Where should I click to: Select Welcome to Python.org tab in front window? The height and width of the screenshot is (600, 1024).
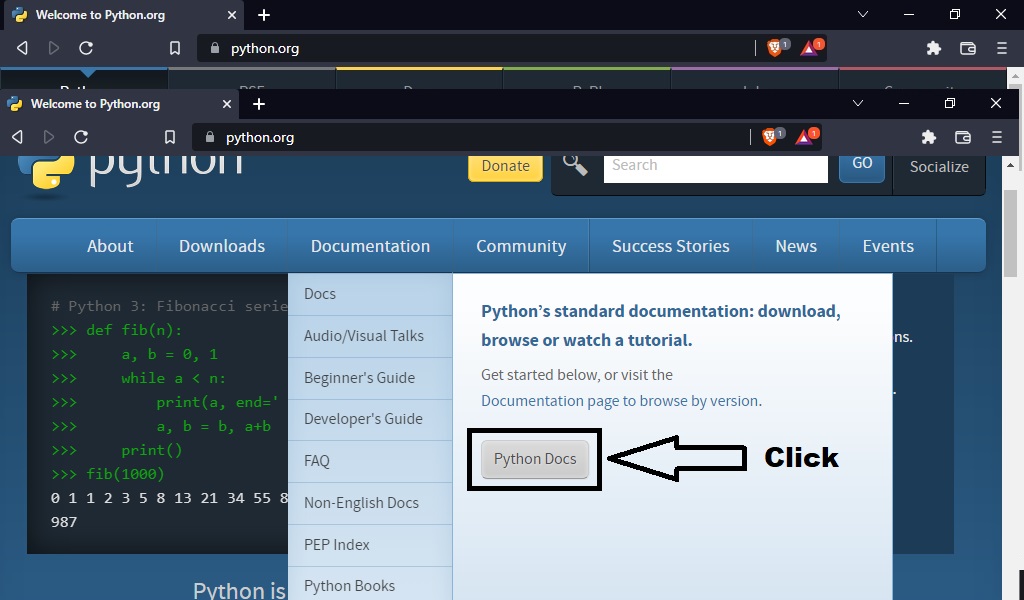point(119,104)
